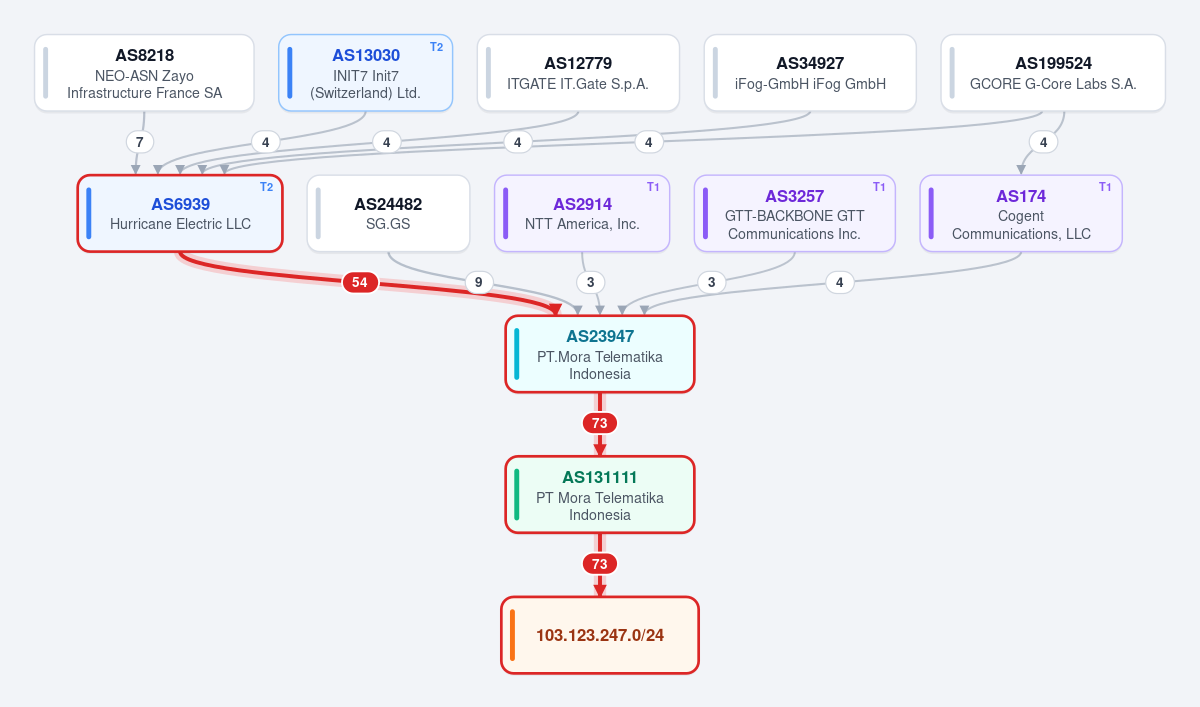
Task: Select the AS6939 Hurricane Electric node
Action: click(x=181, y=213)
